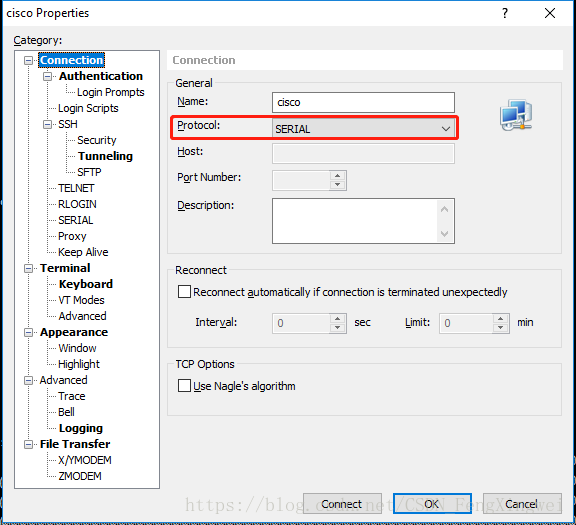Open Login Prompts settings
Viewport: 576px width, 525px height.
111,92
